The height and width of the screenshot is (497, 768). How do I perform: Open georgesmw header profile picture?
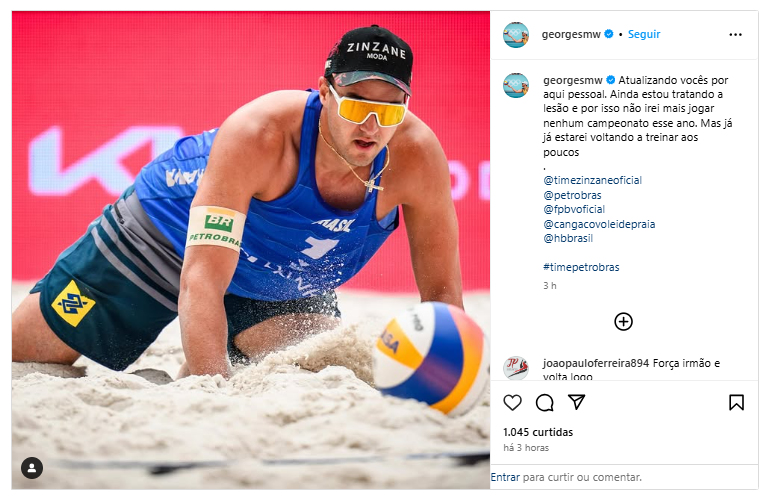(x=516, y=34)
